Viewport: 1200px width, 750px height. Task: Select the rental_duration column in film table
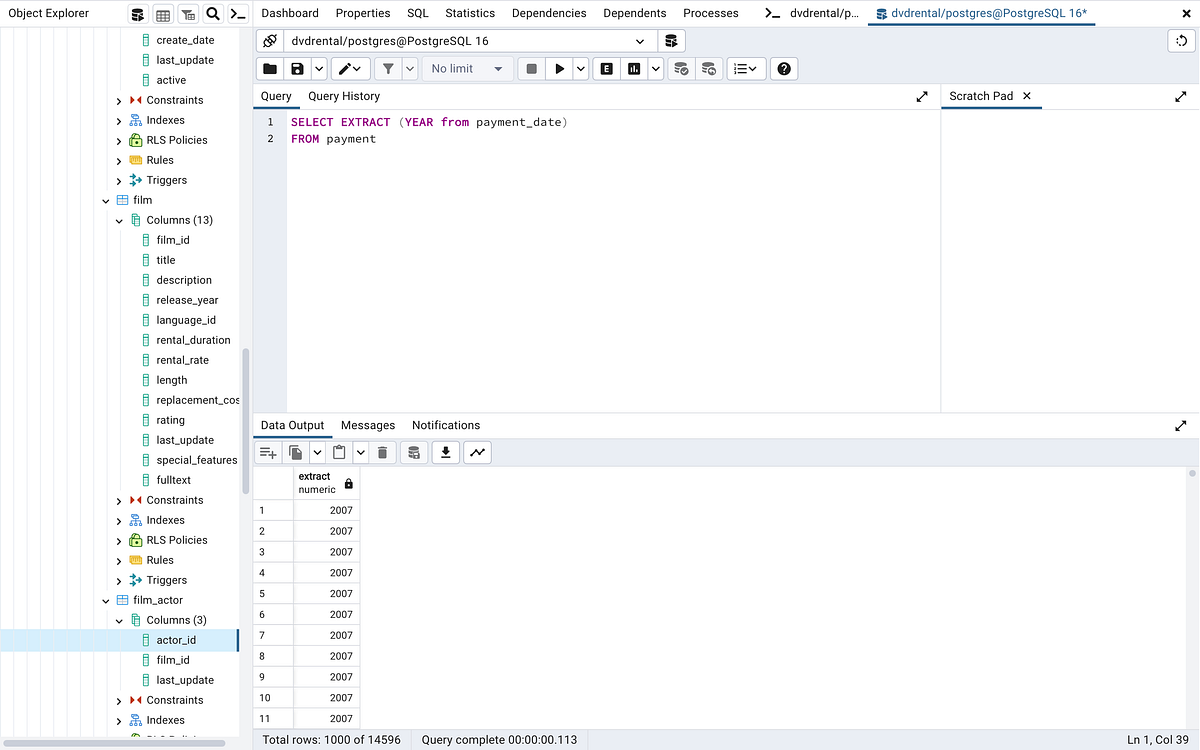192,340
